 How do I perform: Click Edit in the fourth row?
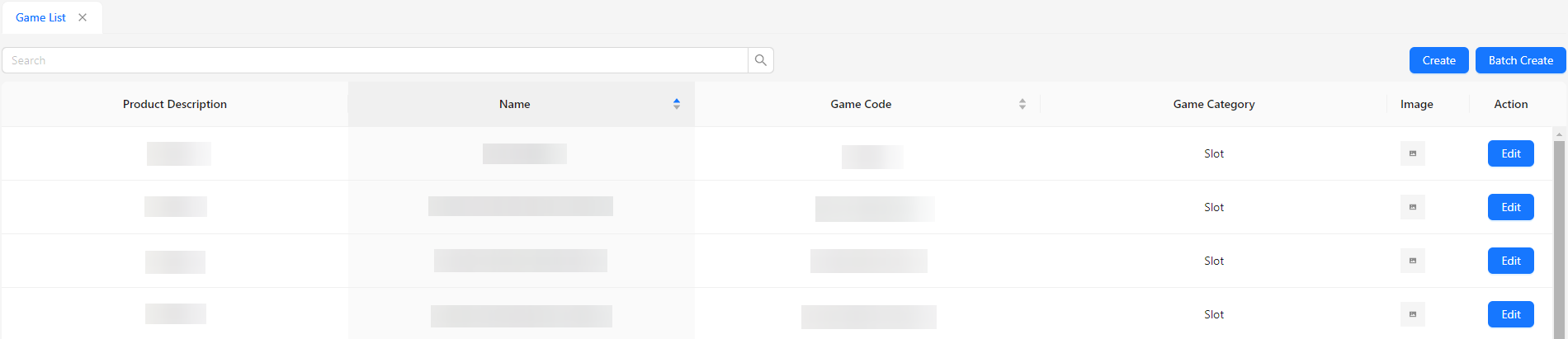(1510, 314)
